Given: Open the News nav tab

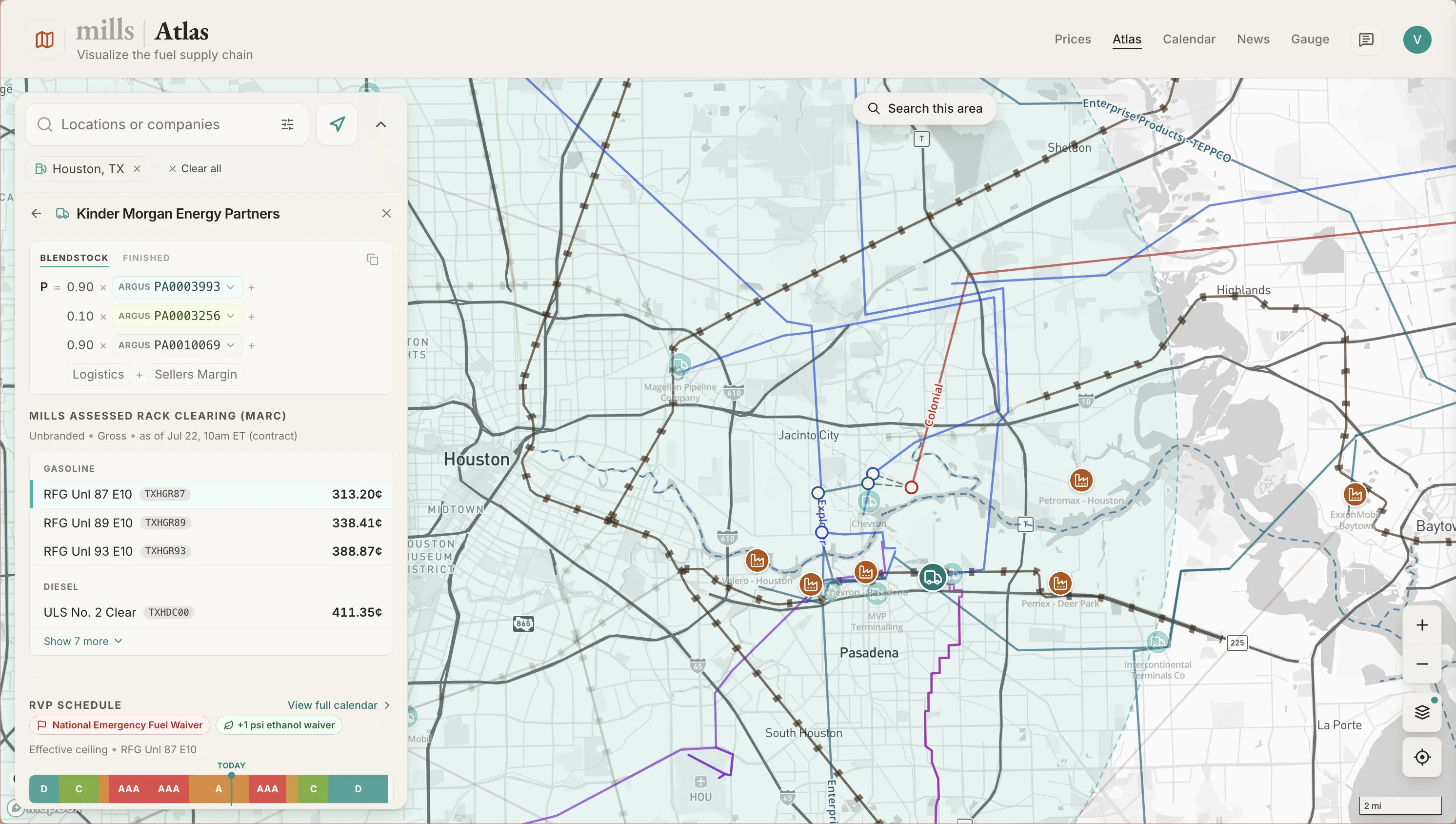Looking at the screenshot, I should [1253, 39].
